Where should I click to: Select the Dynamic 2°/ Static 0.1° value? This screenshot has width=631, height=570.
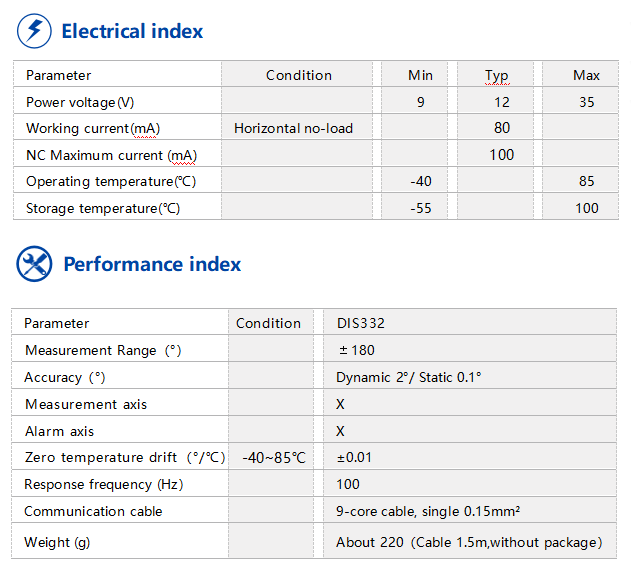(409, 378)
